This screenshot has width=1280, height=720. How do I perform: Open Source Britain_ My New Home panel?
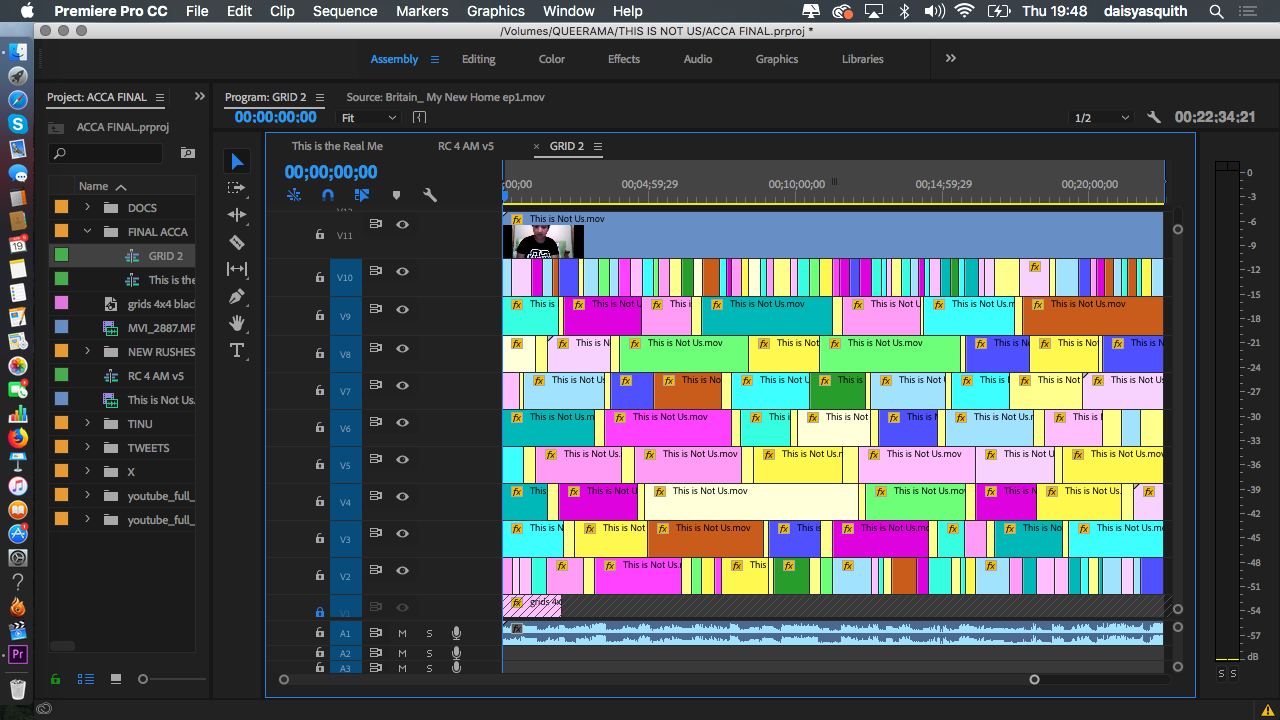click(445, 97)
